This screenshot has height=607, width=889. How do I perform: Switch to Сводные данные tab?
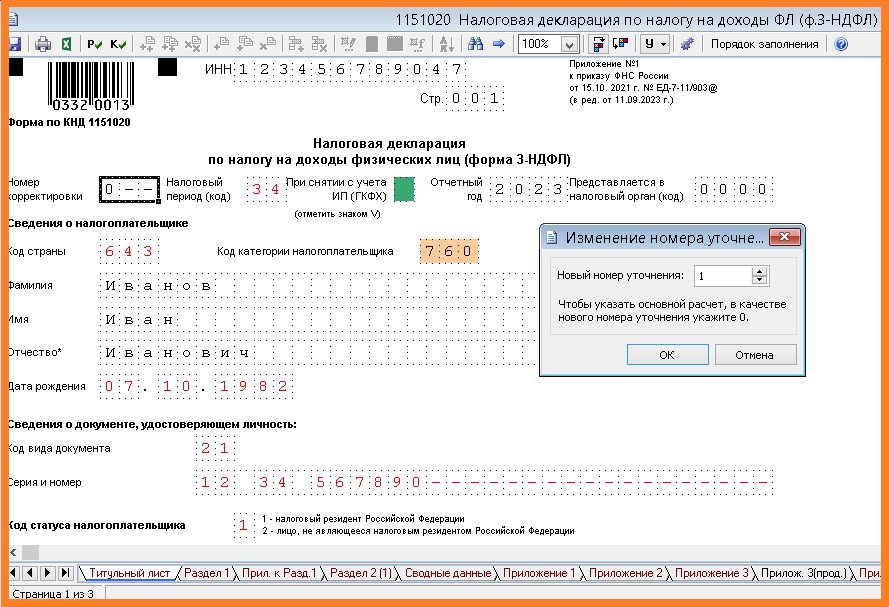pyautogui.click(x=447, y=573)
